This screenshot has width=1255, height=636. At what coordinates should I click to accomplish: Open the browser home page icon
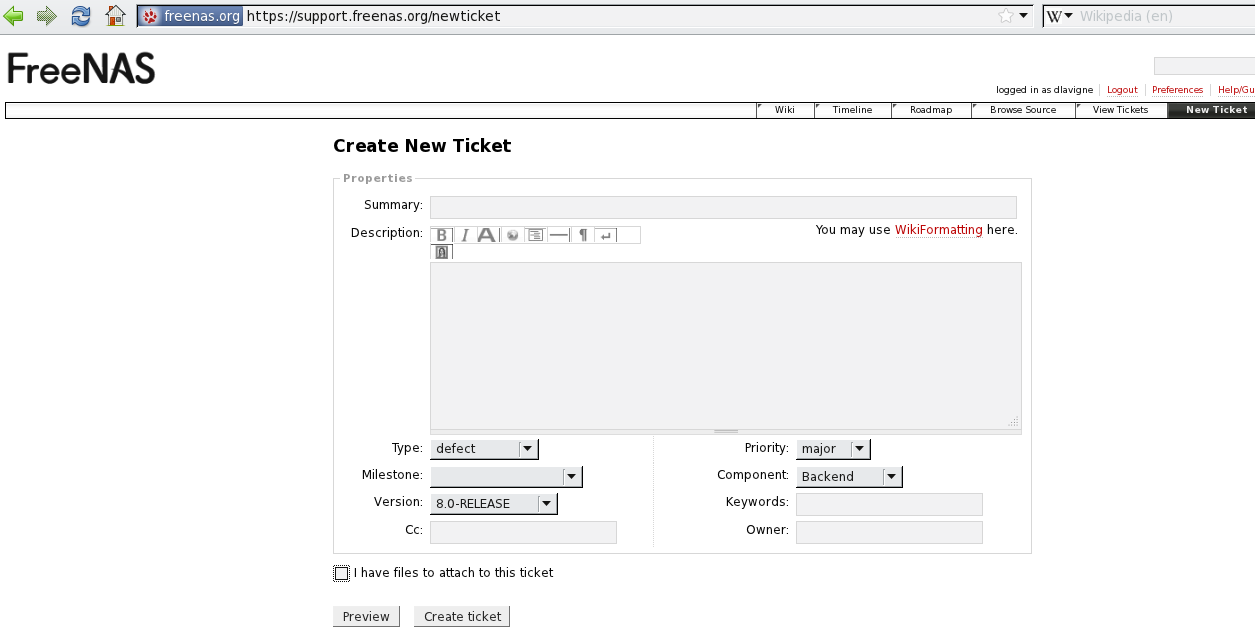pos(116,15)
